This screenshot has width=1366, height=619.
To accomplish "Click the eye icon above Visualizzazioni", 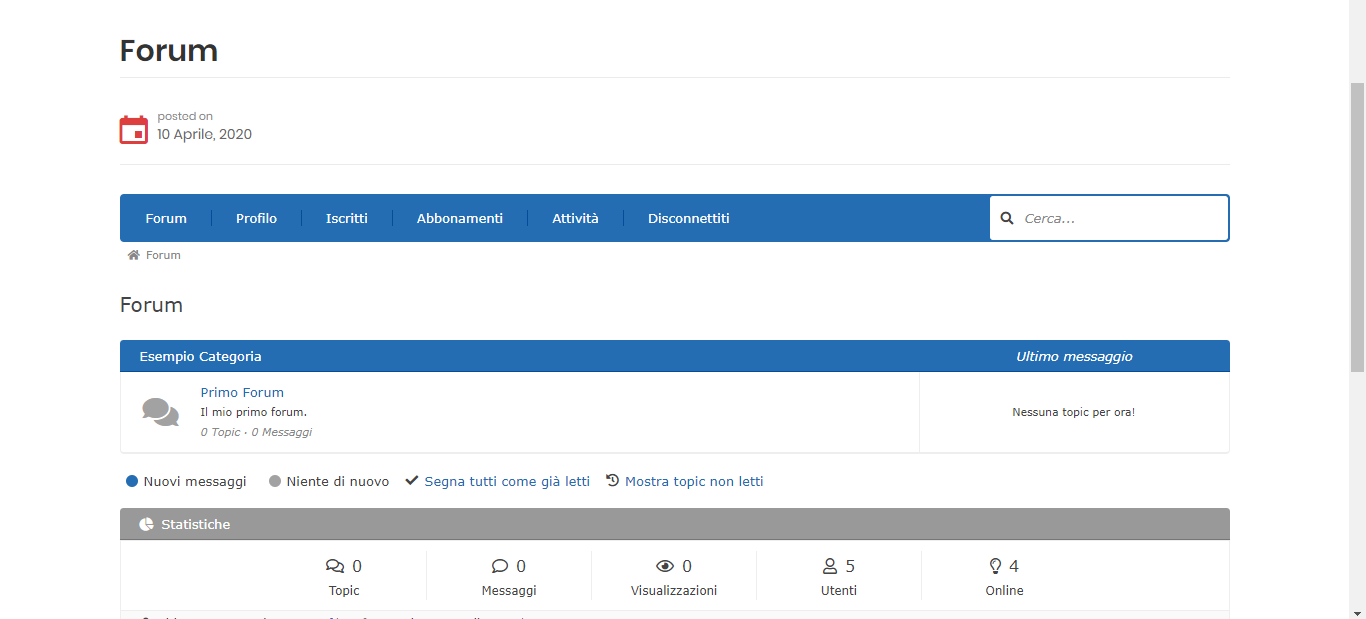I will [665, 567].
